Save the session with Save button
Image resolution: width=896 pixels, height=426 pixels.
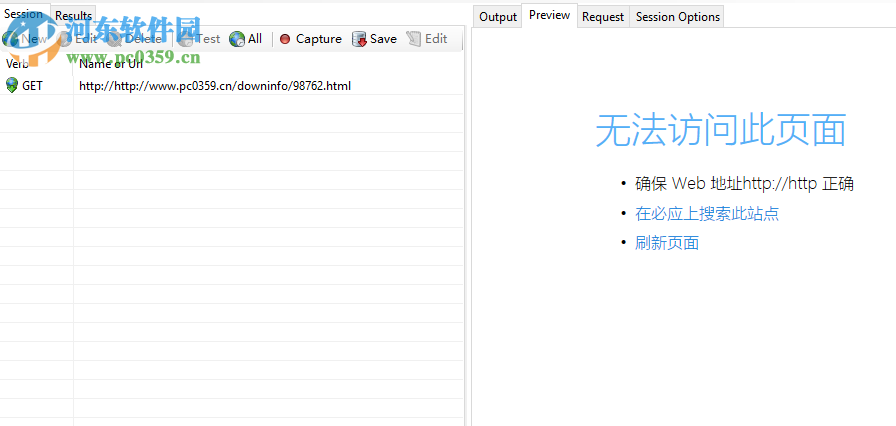coord(374,39)
